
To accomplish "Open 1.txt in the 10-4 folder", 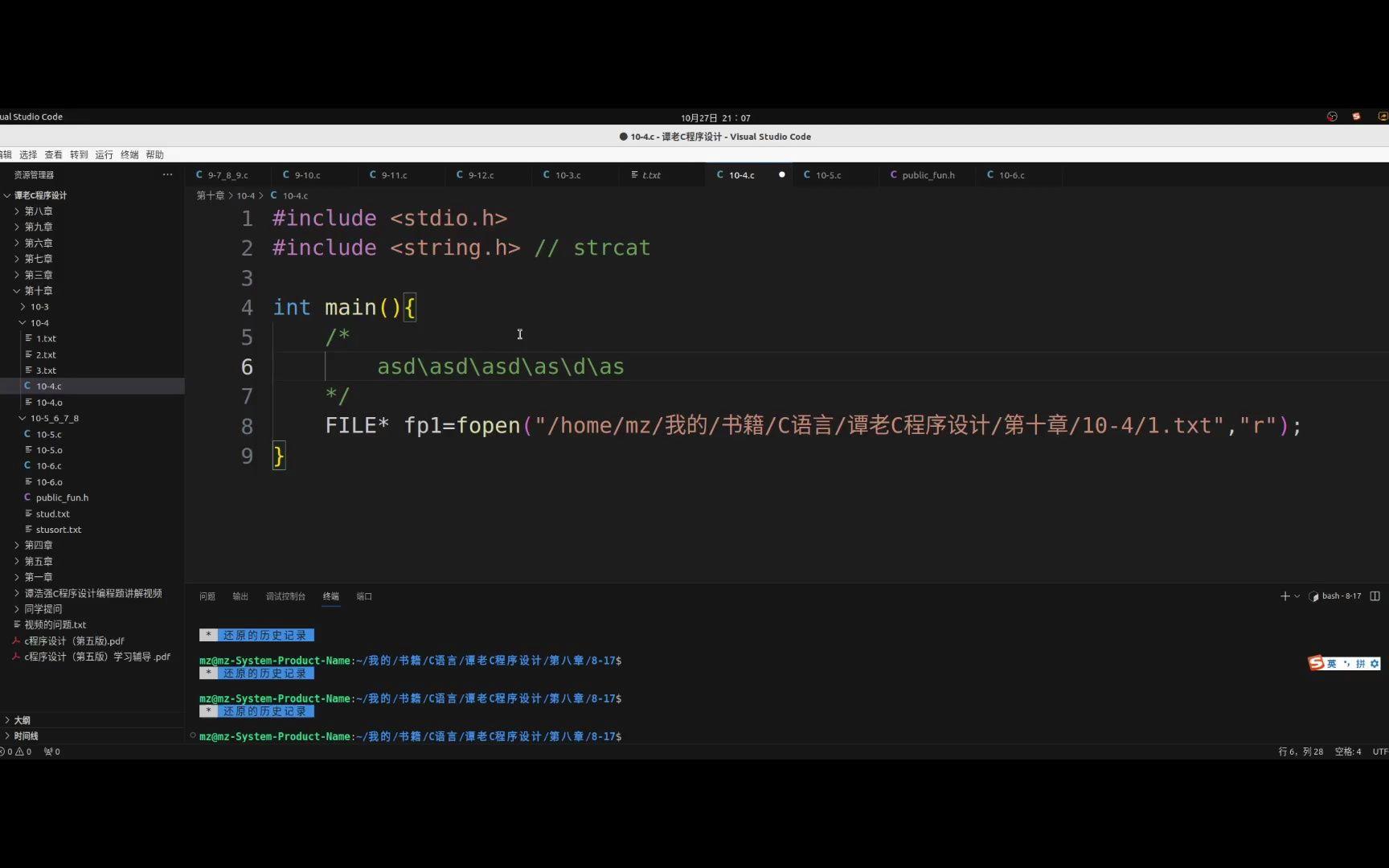I will [x=46, y=338].
